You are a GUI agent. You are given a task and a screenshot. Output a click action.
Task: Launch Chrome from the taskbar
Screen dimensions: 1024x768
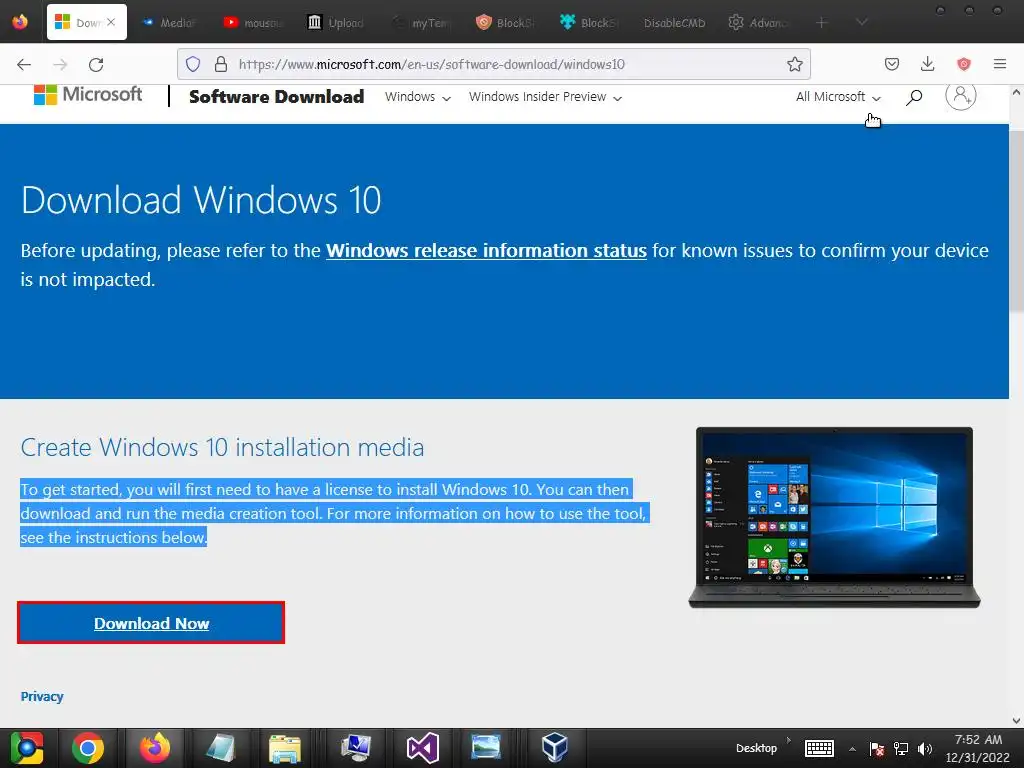pyautogui.click(x=88, y=748)
